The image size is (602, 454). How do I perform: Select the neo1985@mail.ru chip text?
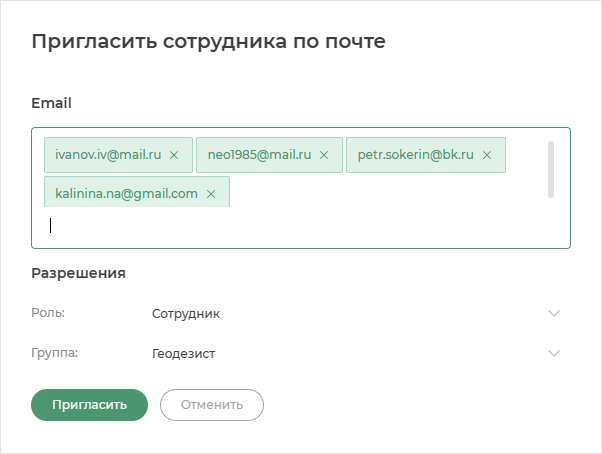[x=259, y=155]
